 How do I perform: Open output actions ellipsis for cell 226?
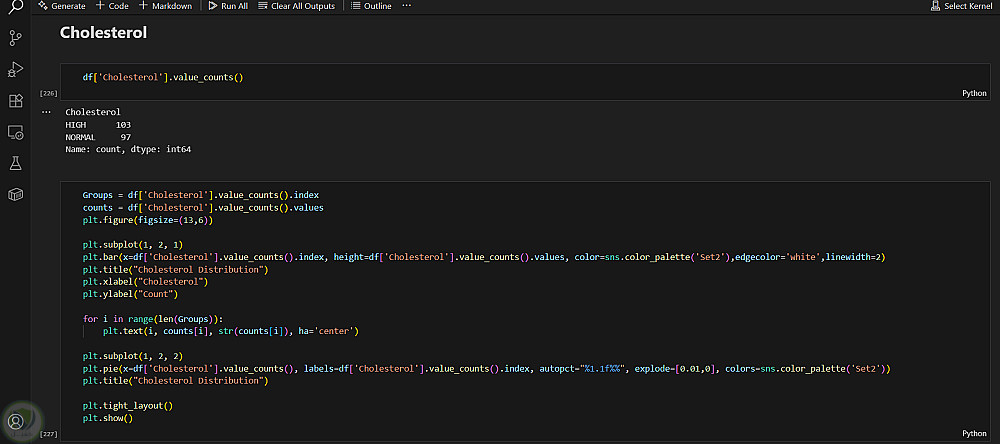[46, 112]
